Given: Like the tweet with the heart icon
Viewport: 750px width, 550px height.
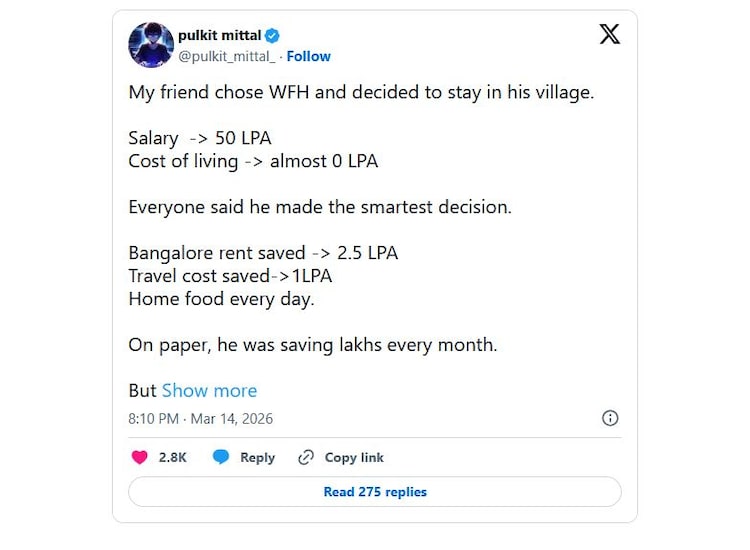Looking at the screenshot, I should (x=140, y=457).
